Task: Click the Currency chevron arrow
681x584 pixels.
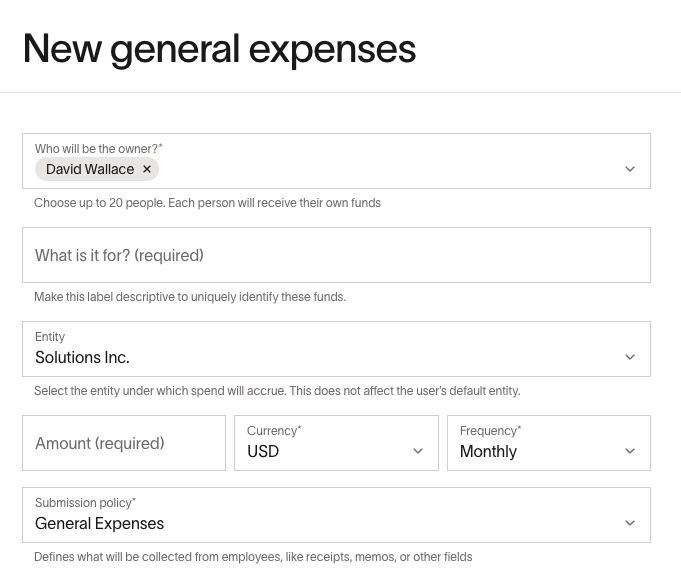Action: tap(418, 451)
